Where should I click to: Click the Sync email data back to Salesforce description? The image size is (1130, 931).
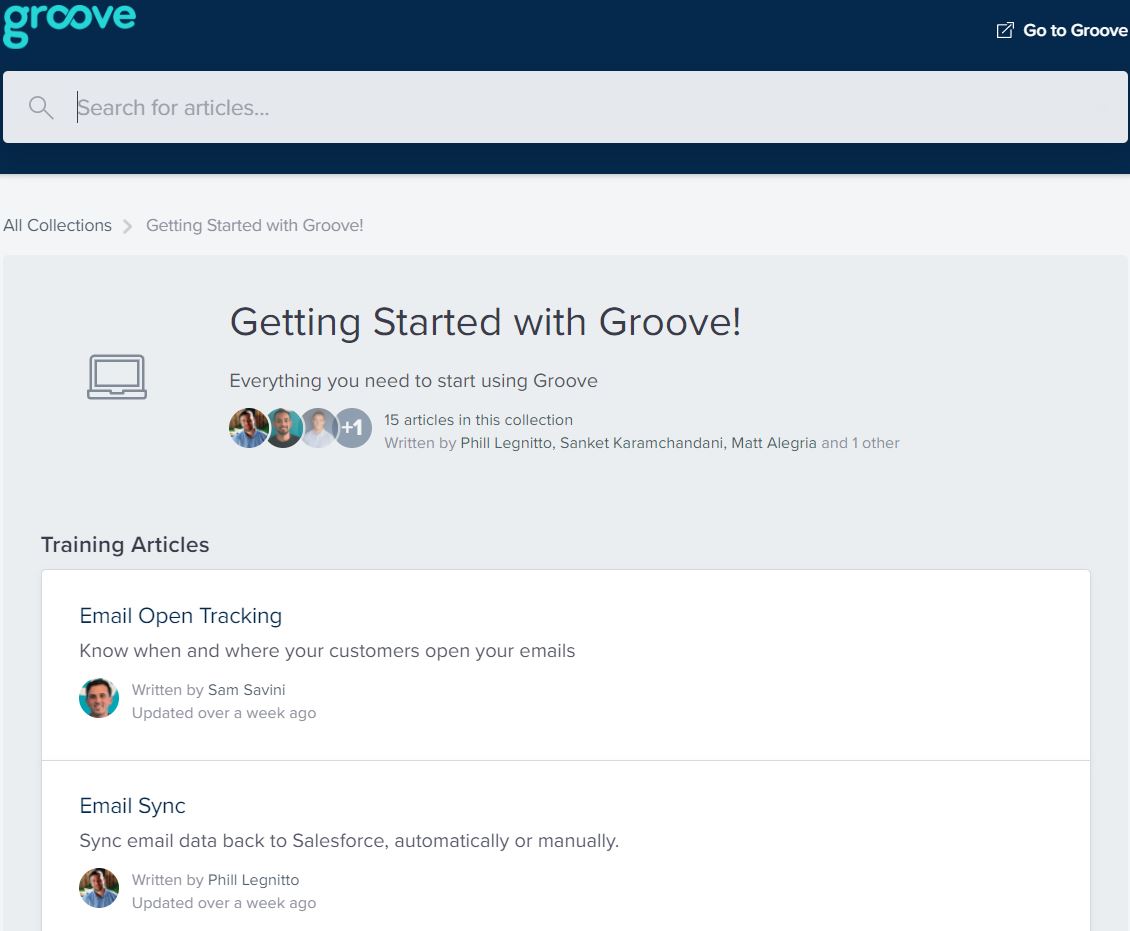coord(349,841)
